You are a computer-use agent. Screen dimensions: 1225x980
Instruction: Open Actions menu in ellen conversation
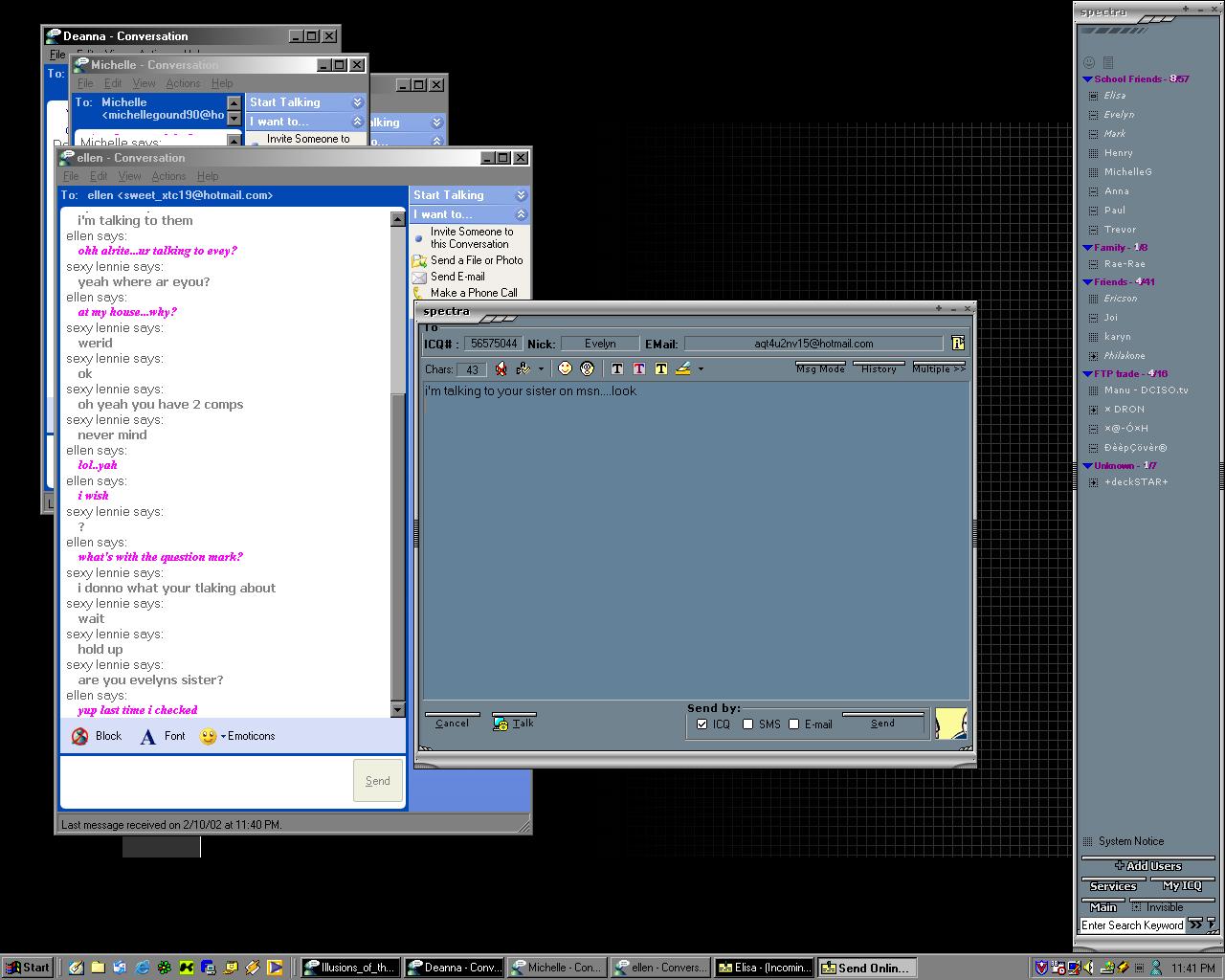pos(168,176)
